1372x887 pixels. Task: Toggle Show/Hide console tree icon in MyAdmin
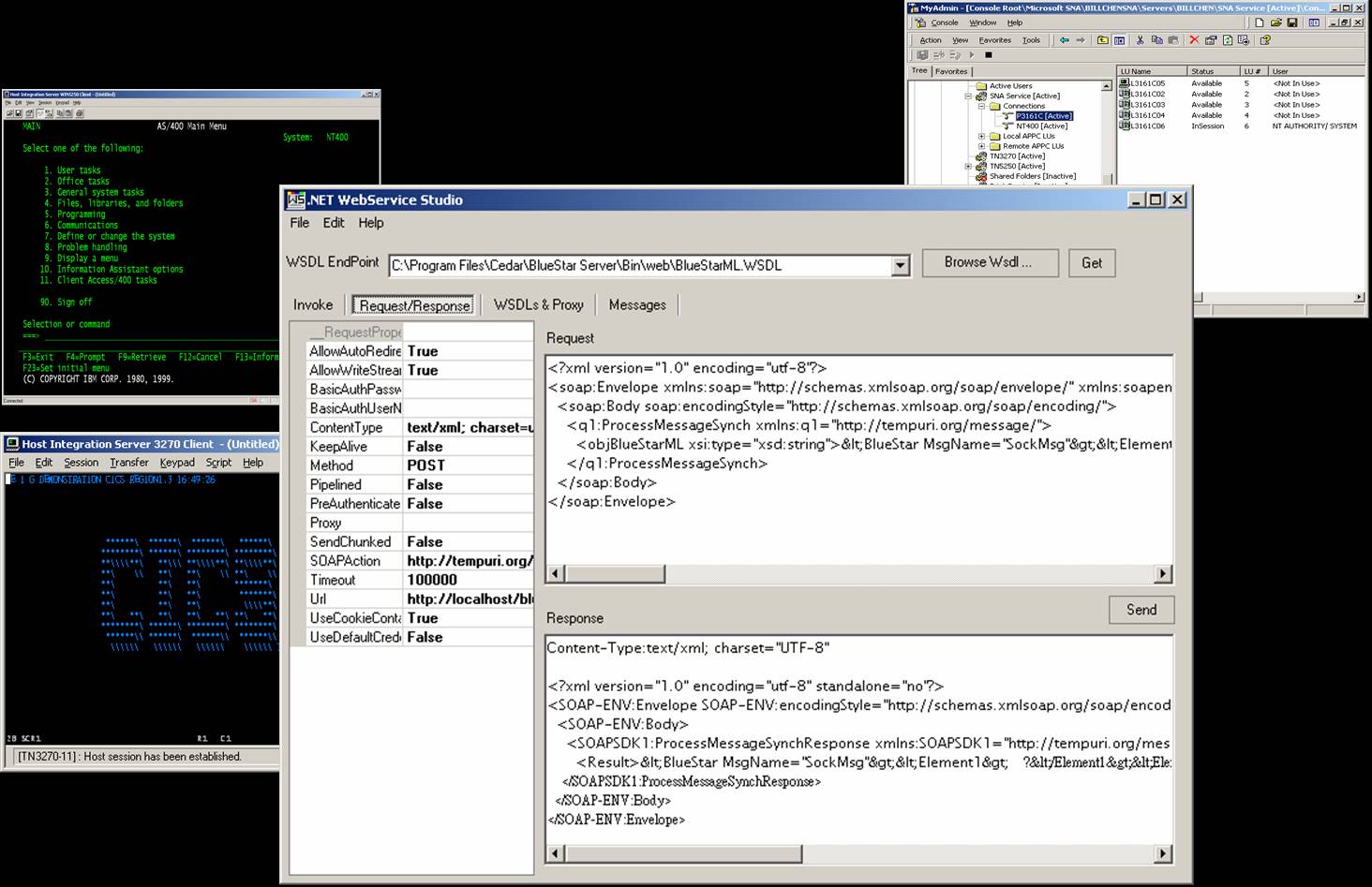tap(1119, 40)
